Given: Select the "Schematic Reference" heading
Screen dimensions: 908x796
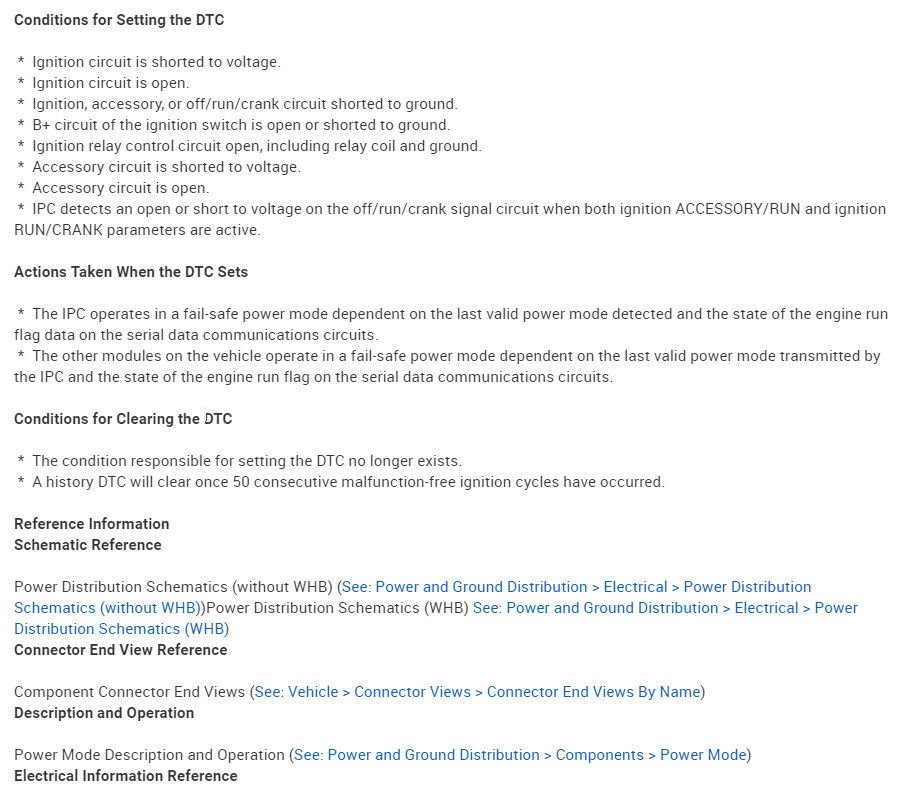Looking at the screenshot, I should [88, 545].
